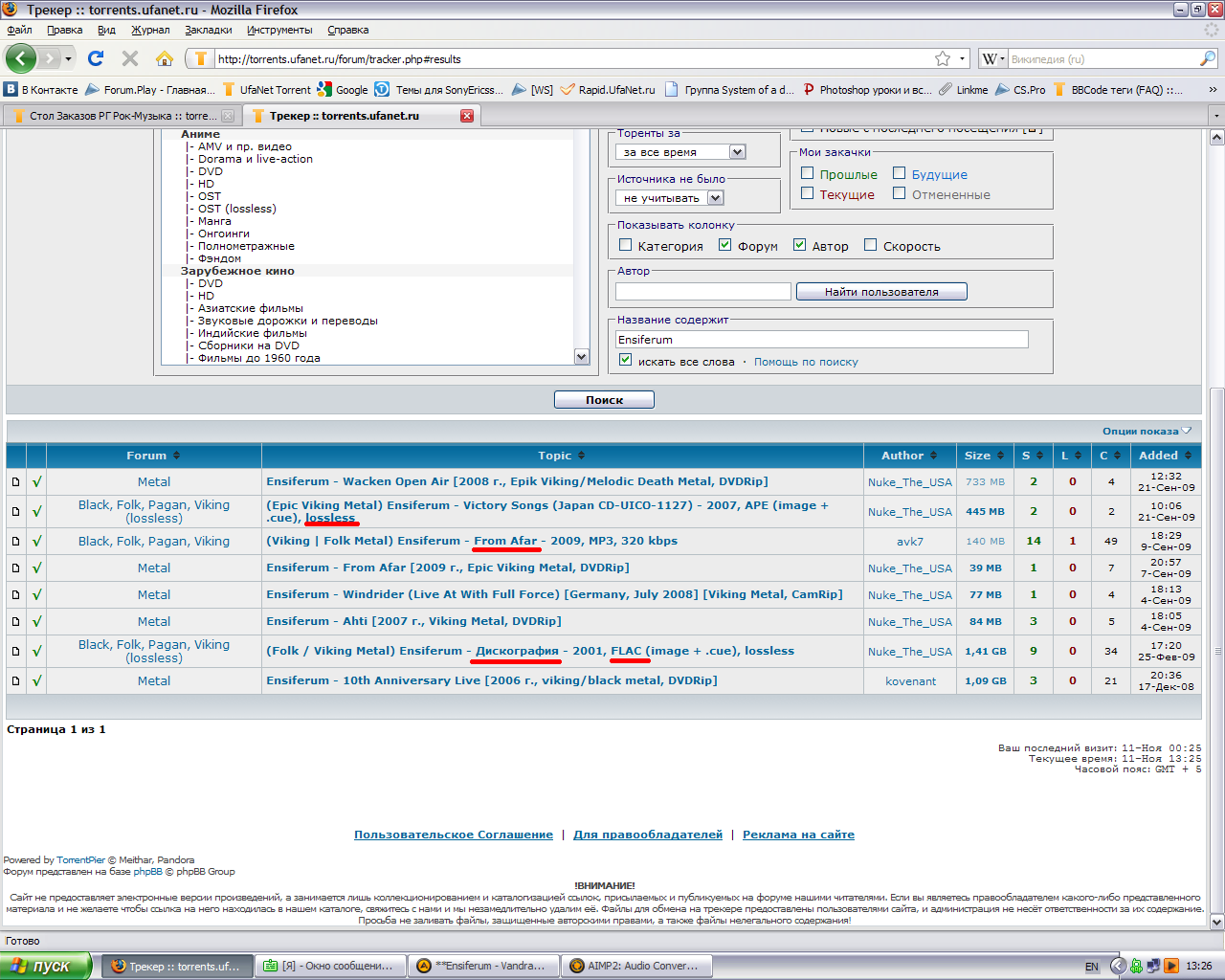This screenshot has height=980, width=1225.
Task: Uncheck искать все слова checkbox
Action: (626, 360)
